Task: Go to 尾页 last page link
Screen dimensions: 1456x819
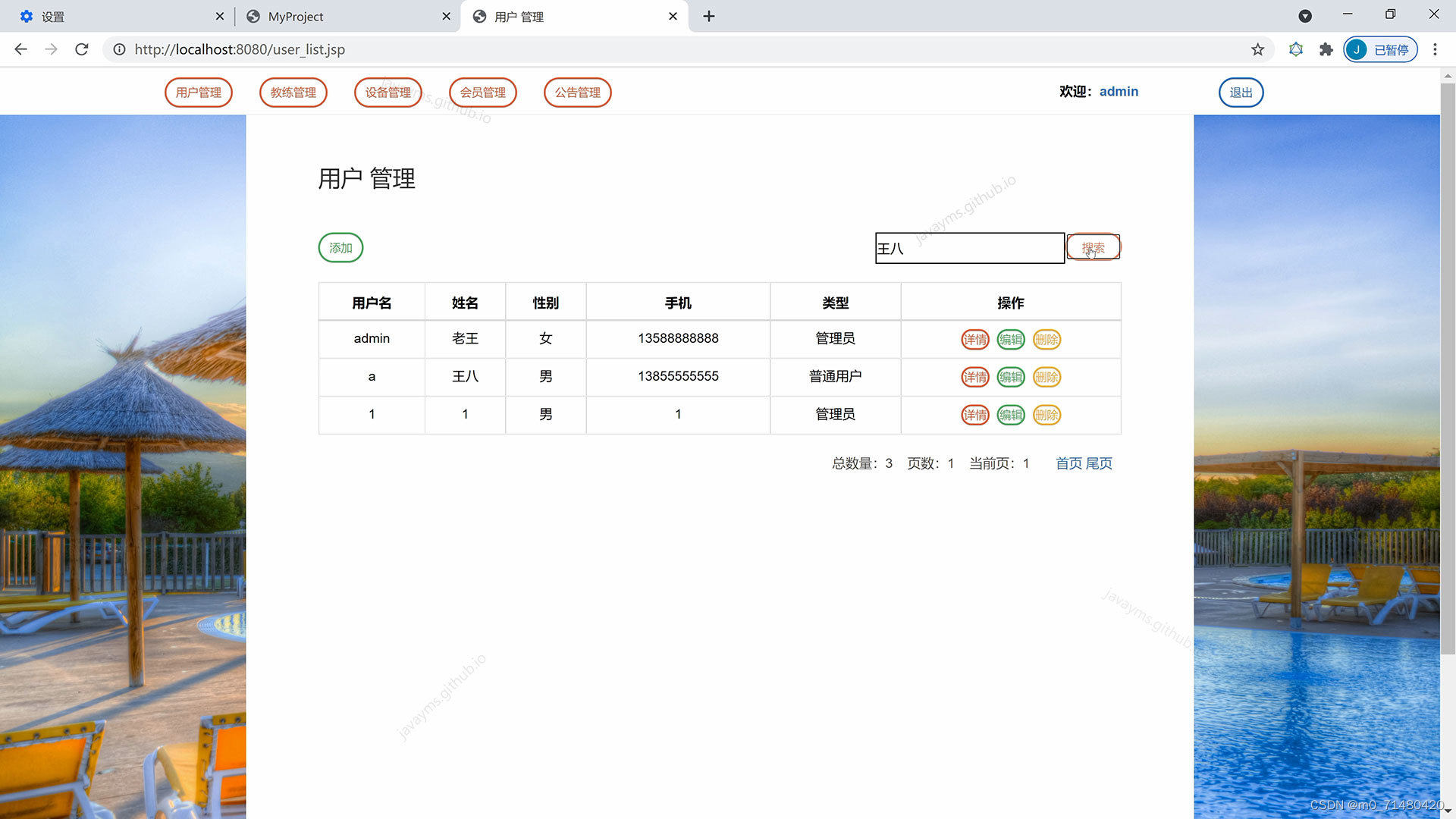Action: tap(1099, 463)
